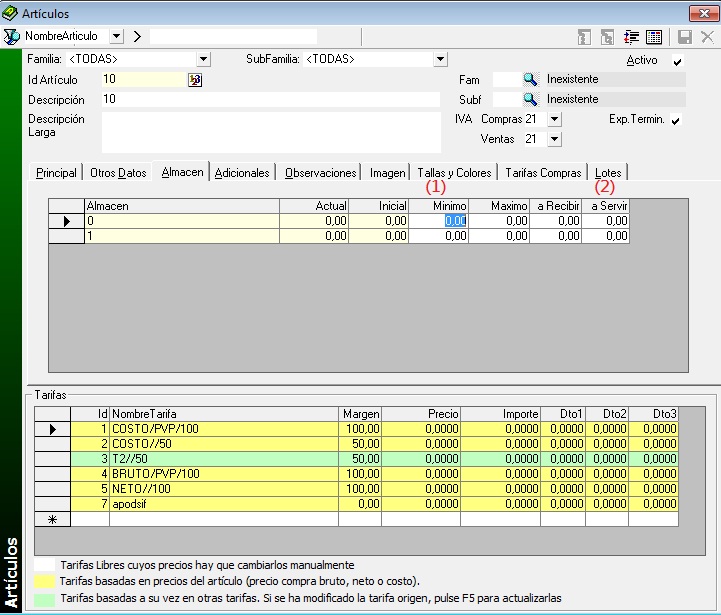The image size is (721, 615).
Task: Click the Id Artículo field
Action: pyautogui.click(x=144, y=80)
